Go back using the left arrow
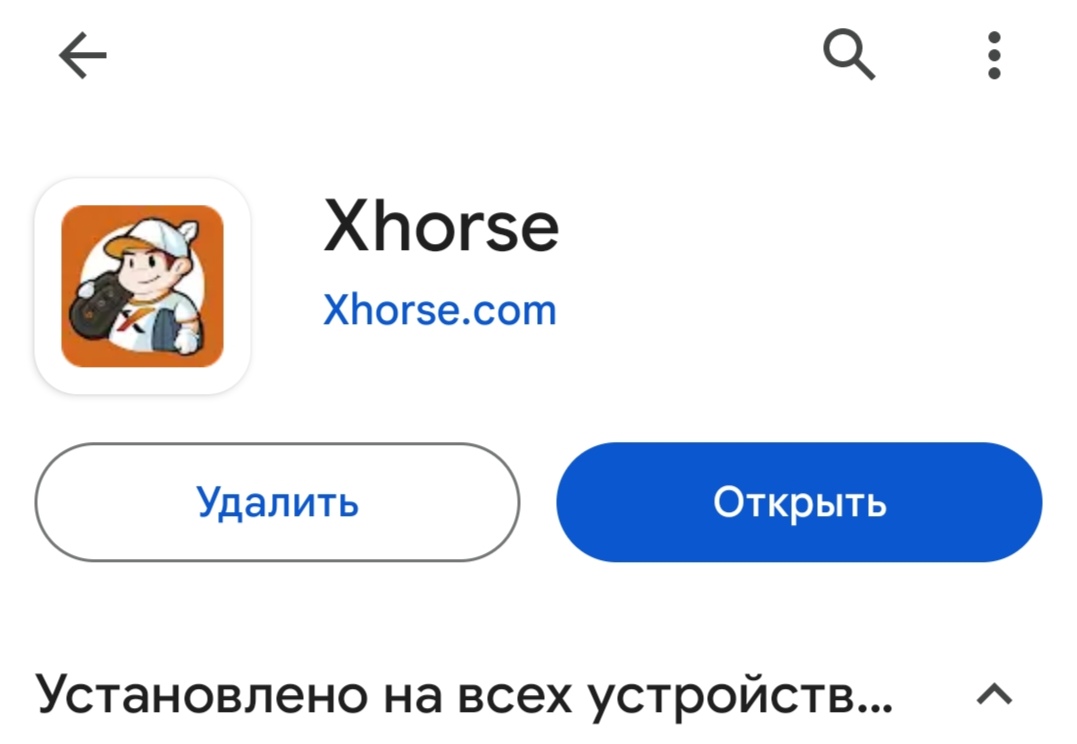Viewport: 1077px width, 744px height. [x=82, y=56]
